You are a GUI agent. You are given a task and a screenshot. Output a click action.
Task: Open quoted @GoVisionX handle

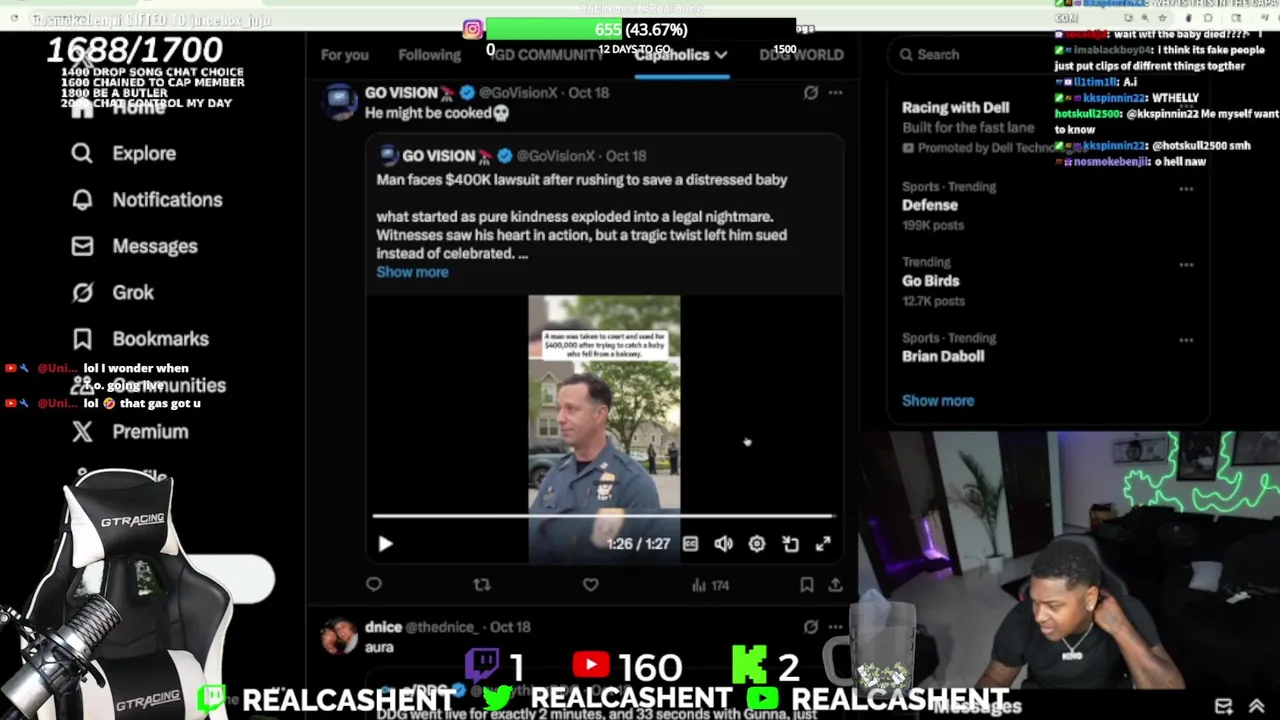[x=555, y=156]
